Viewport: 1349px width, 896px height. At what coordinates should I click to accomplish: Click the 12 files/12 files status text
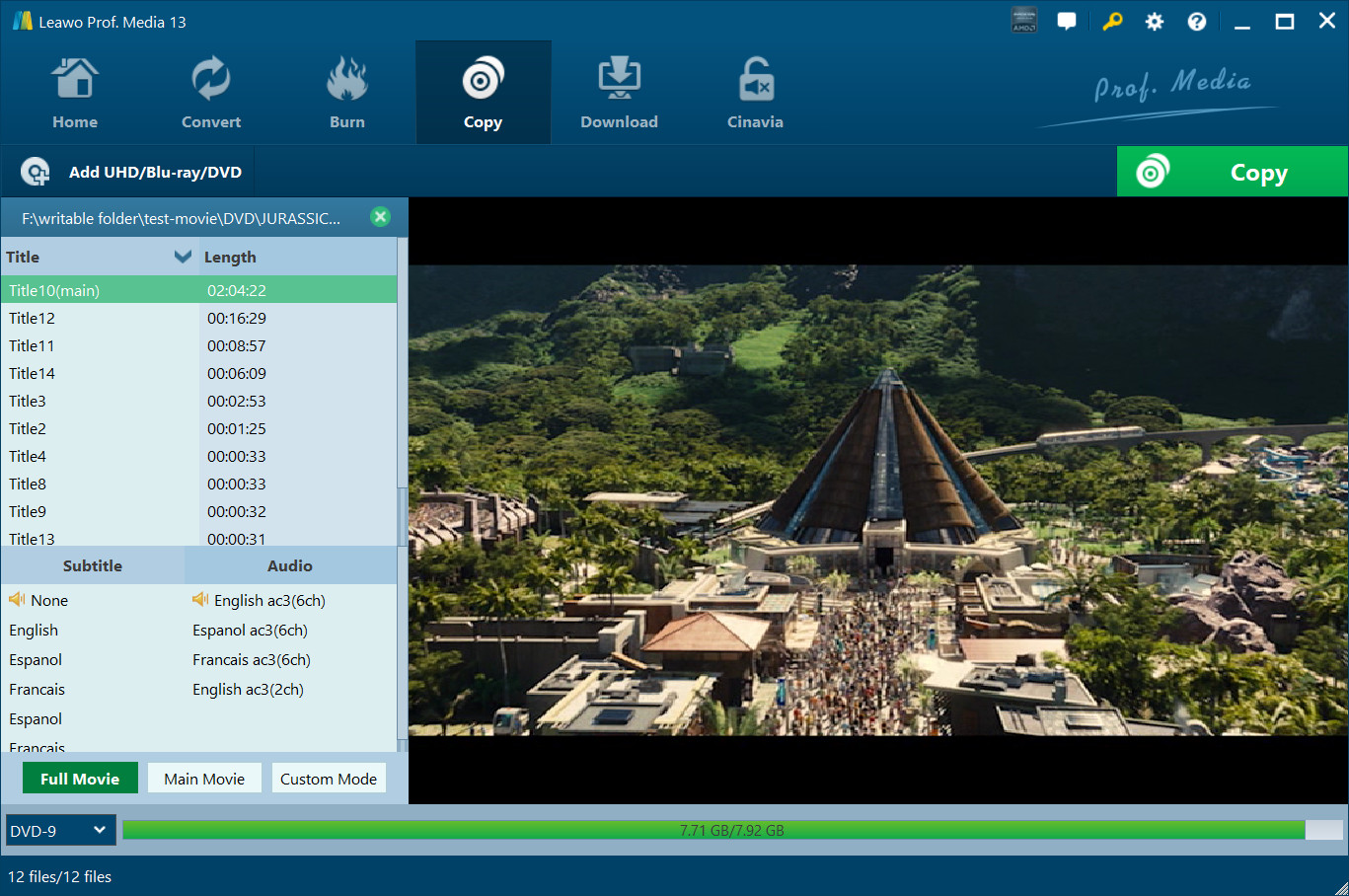(x=59, y=876)
